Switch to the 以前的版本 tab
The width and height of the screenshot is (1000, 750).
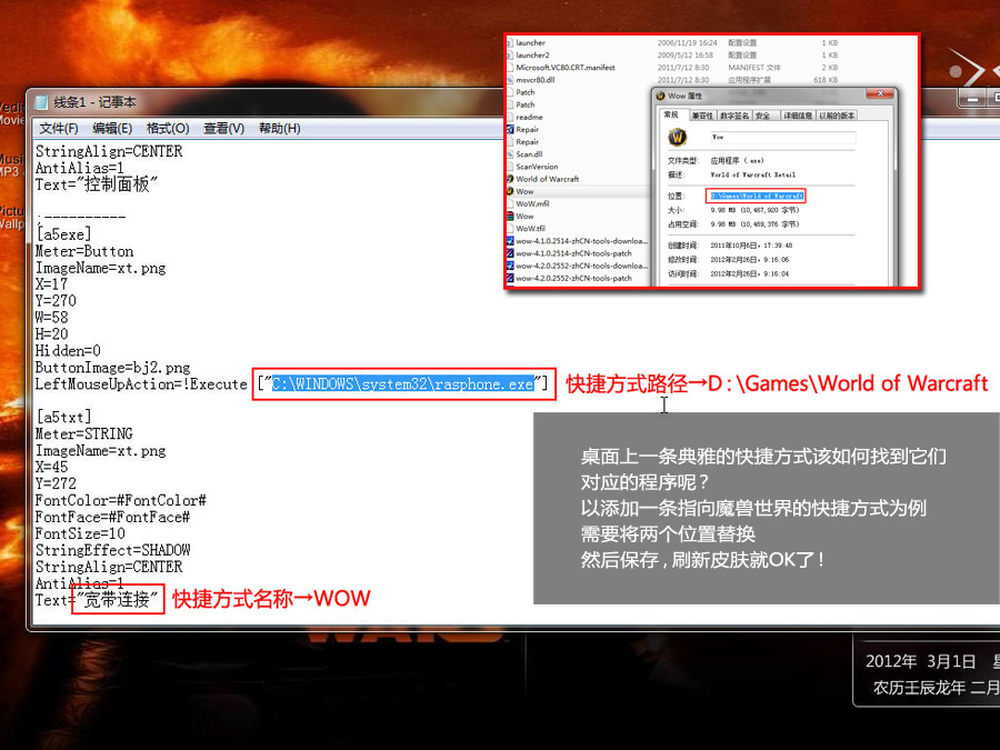click(x=837, y=115)
